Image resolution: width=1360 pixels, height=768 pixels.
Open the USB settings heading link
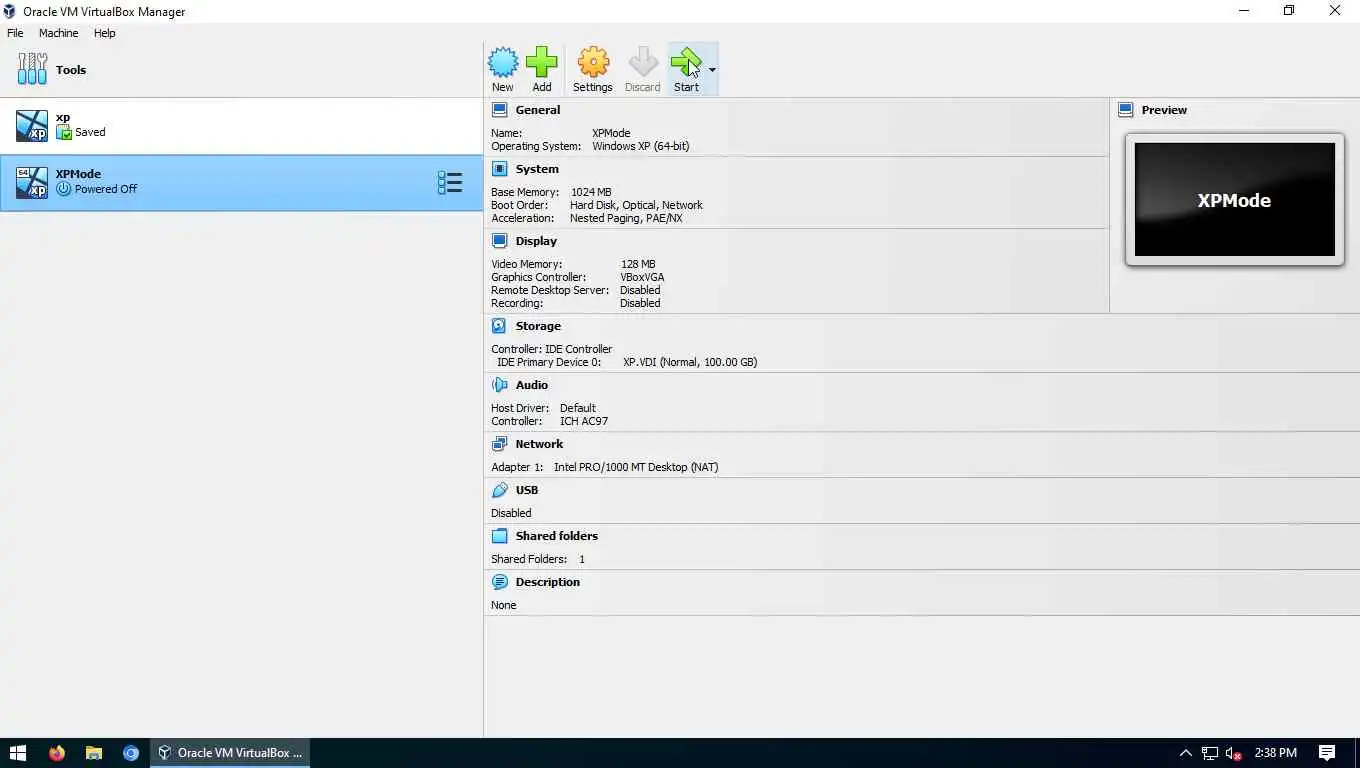click(x=527, y=490)
